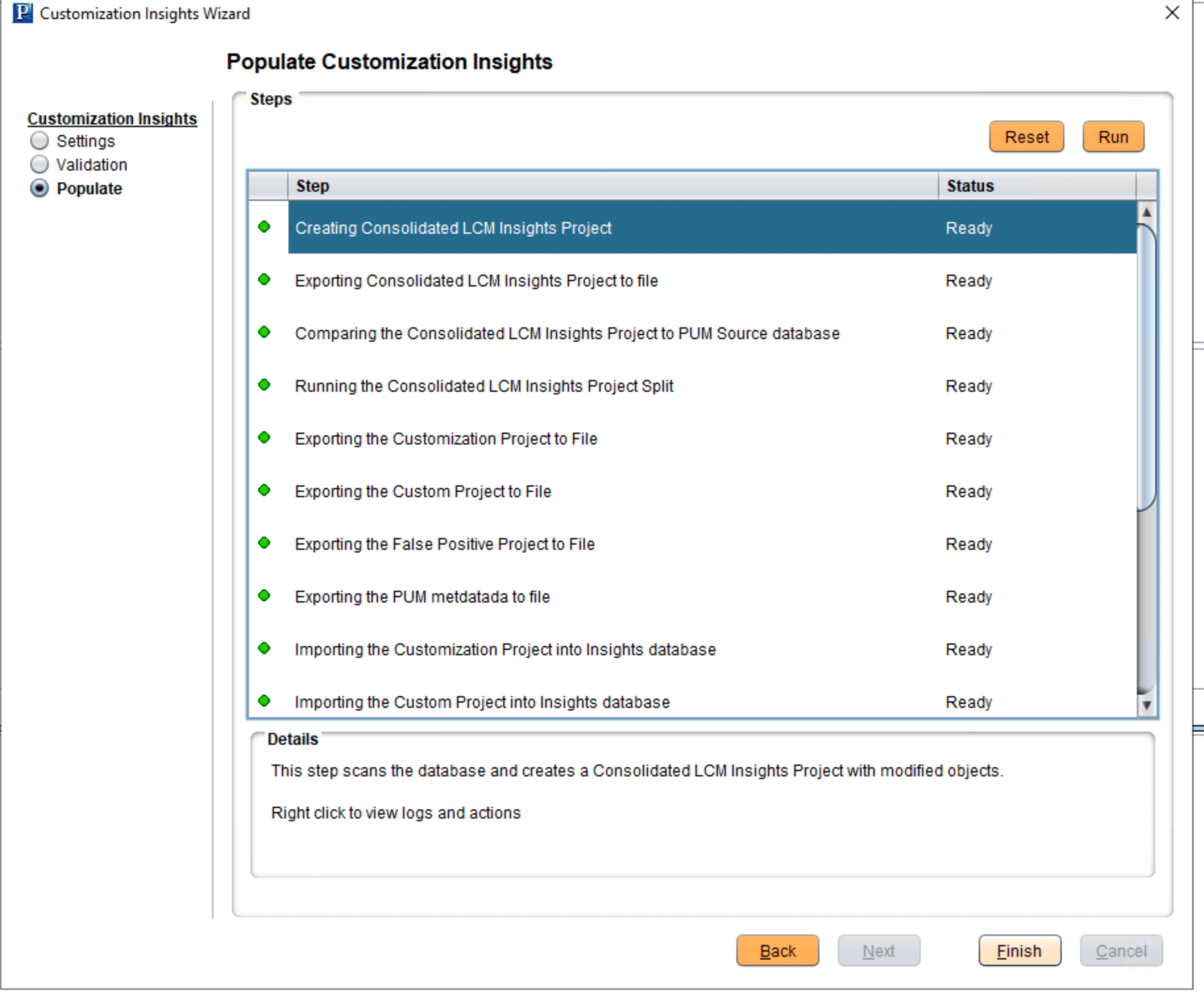
Task: Click green indicator for Importing the Custom Project step
Action: 265,701
